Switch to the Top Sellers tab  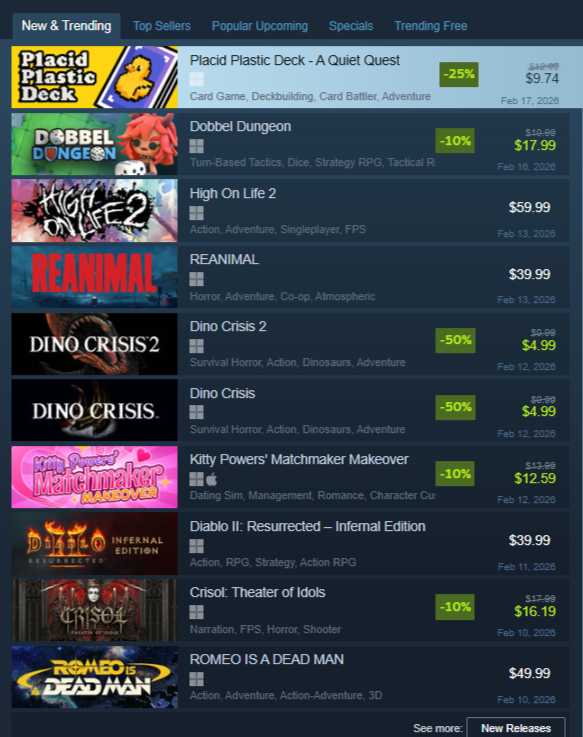[162, 26]
